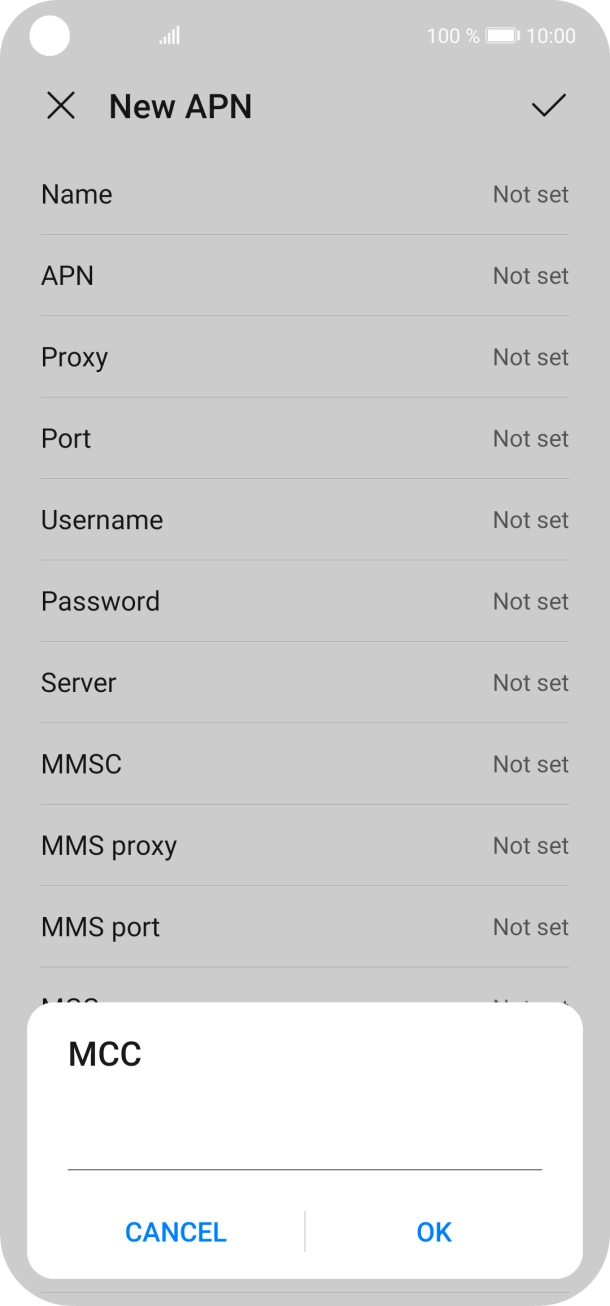This screenshot has width=610, height=1306.
Task: Click the Server entry row
Action: 305,682
